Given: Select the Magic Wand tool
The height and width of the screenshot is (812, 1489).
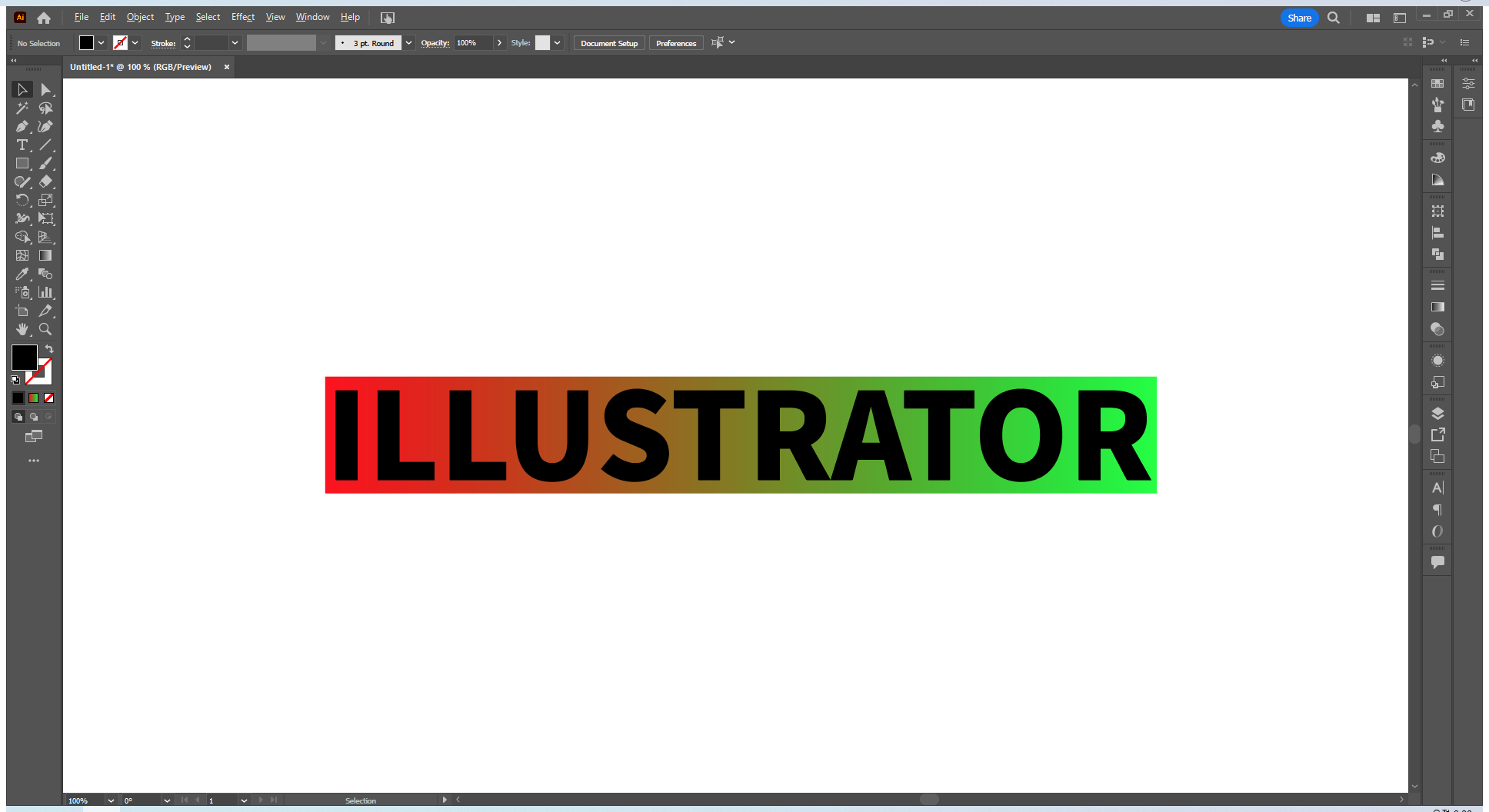Looking at the screenshot, I should [22, 108].
